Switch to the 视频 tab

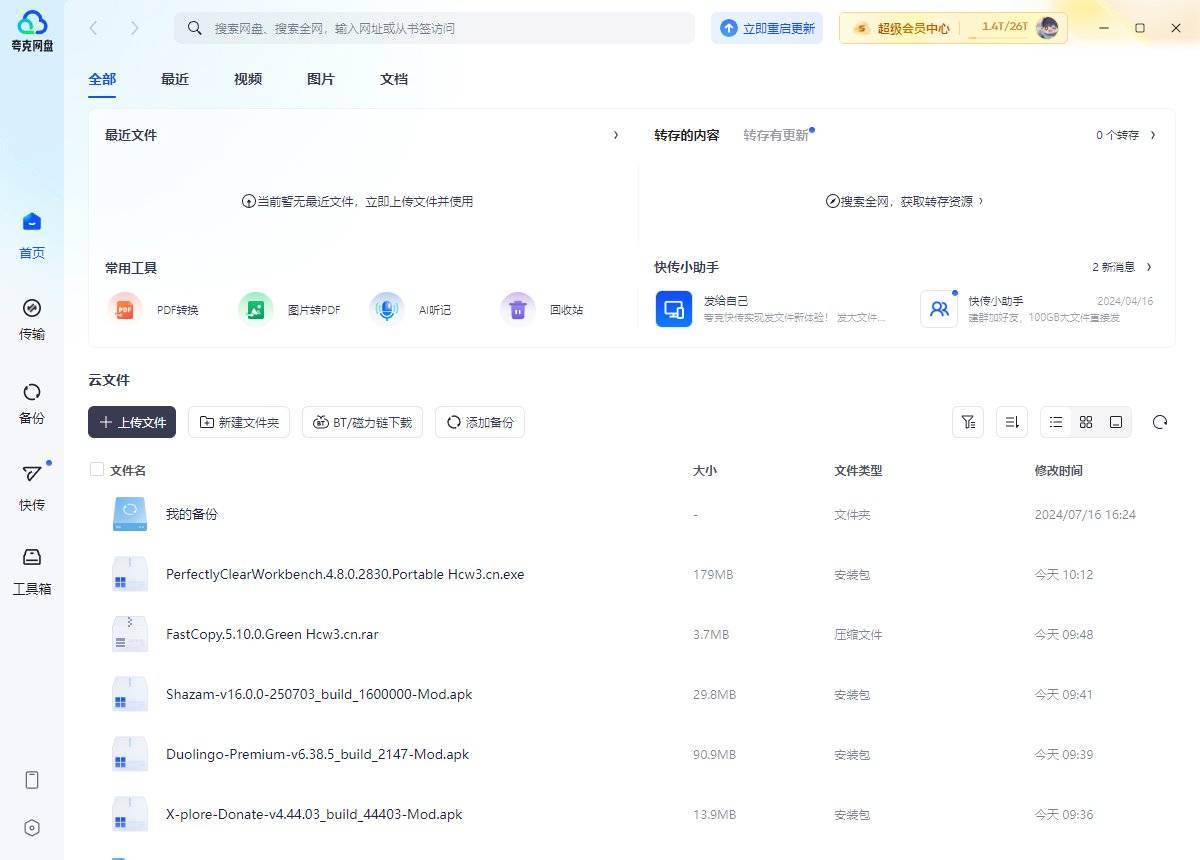[x=248, y=79]
